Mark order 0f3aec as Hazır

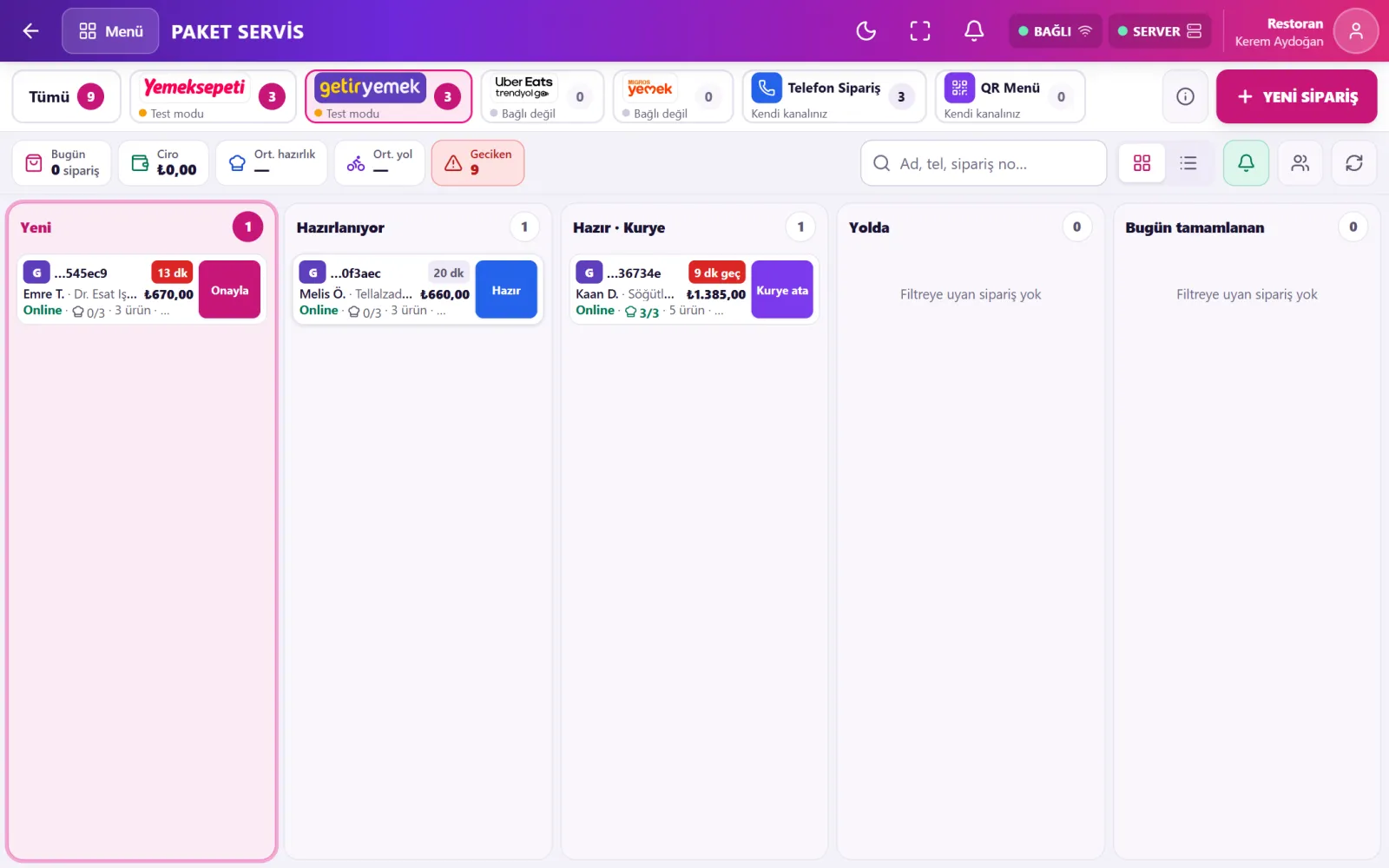506,290
